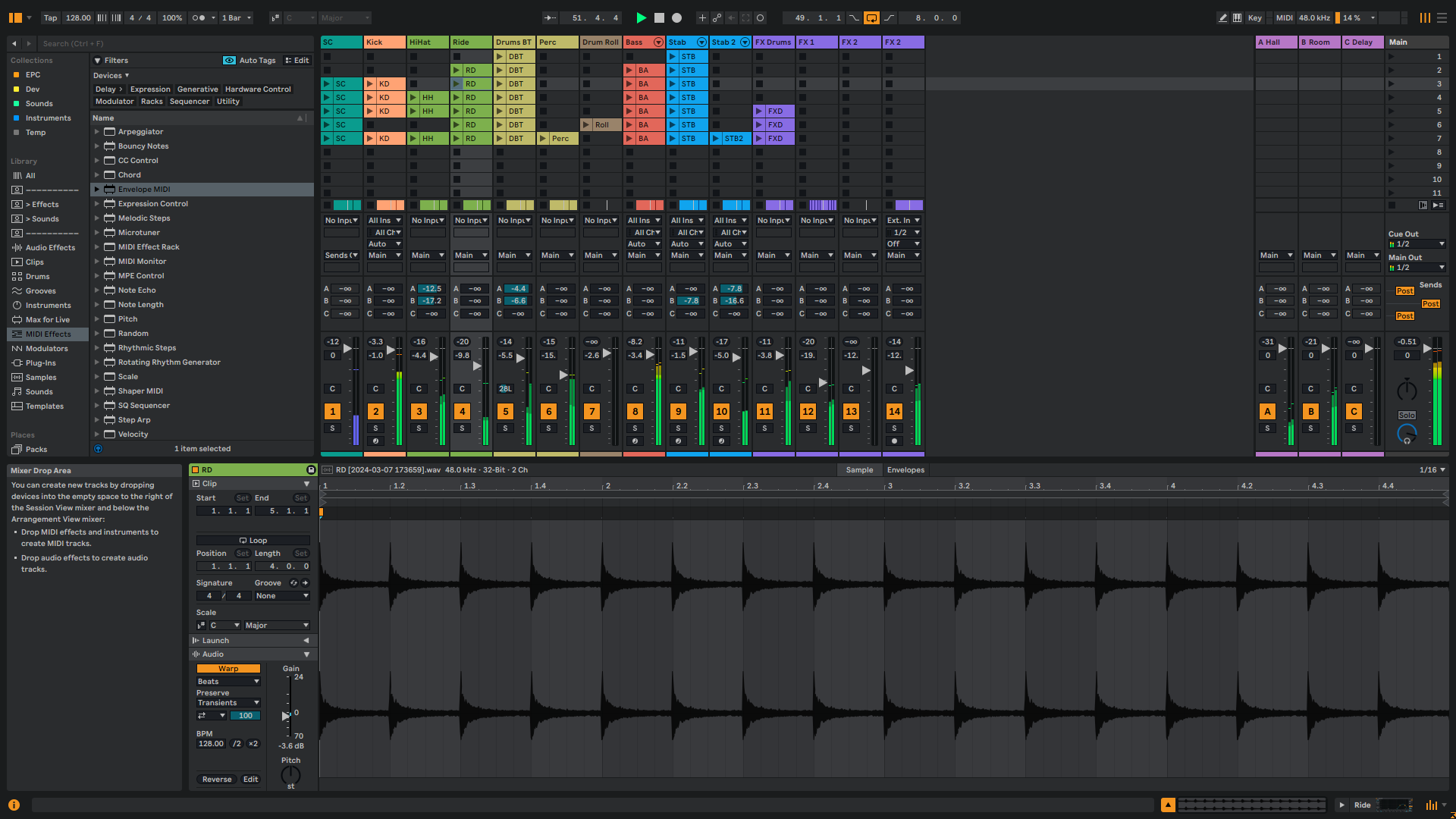Click the Reverse button
This screenshot has height=819, width=1456.
coord(217,780)
